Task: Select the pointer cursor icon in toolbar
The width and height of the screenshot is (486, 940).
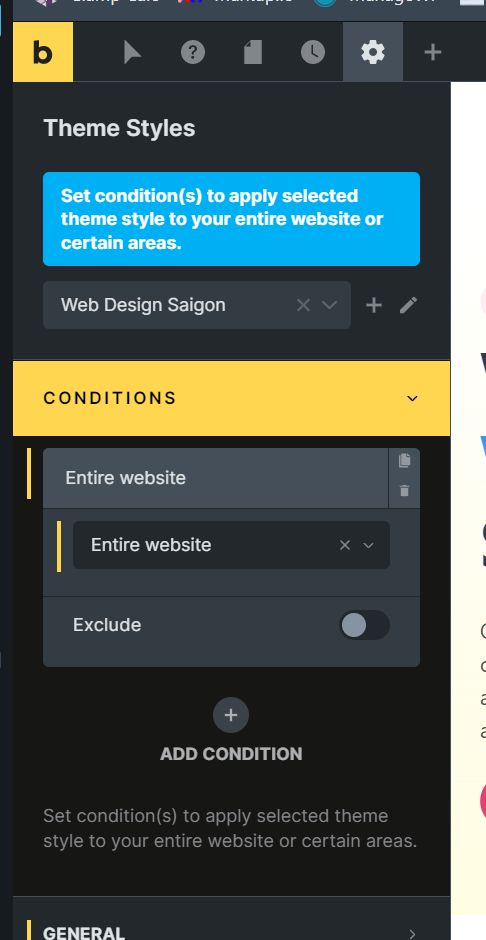Action: coord(132,53)
